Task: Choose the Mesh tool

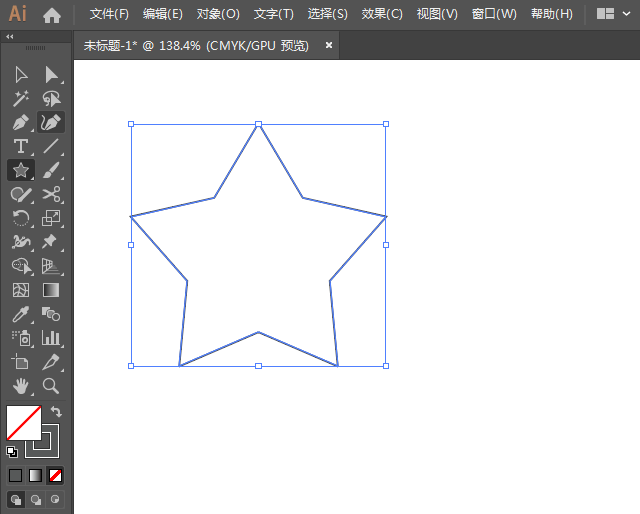Action: tap(21, 290)
